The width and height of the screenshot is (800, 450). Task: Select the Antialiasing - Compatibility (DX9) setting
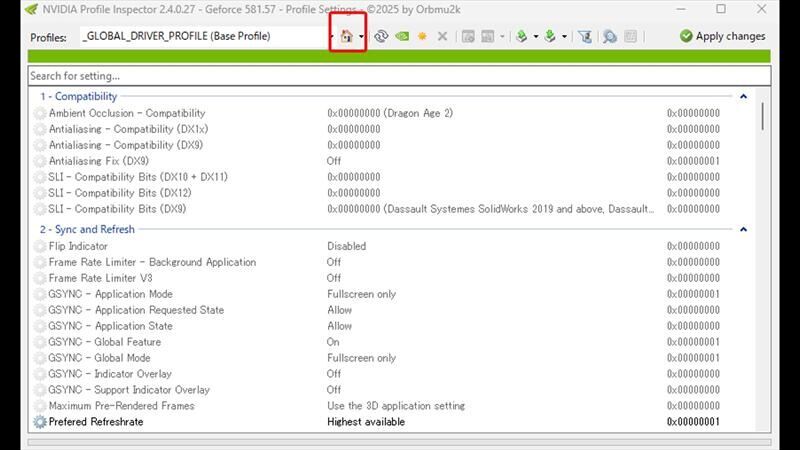[x=126, y=145]
